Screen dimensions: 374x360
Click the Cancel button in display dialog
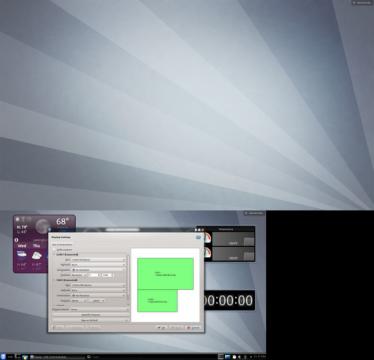click(x=193, y=328)
